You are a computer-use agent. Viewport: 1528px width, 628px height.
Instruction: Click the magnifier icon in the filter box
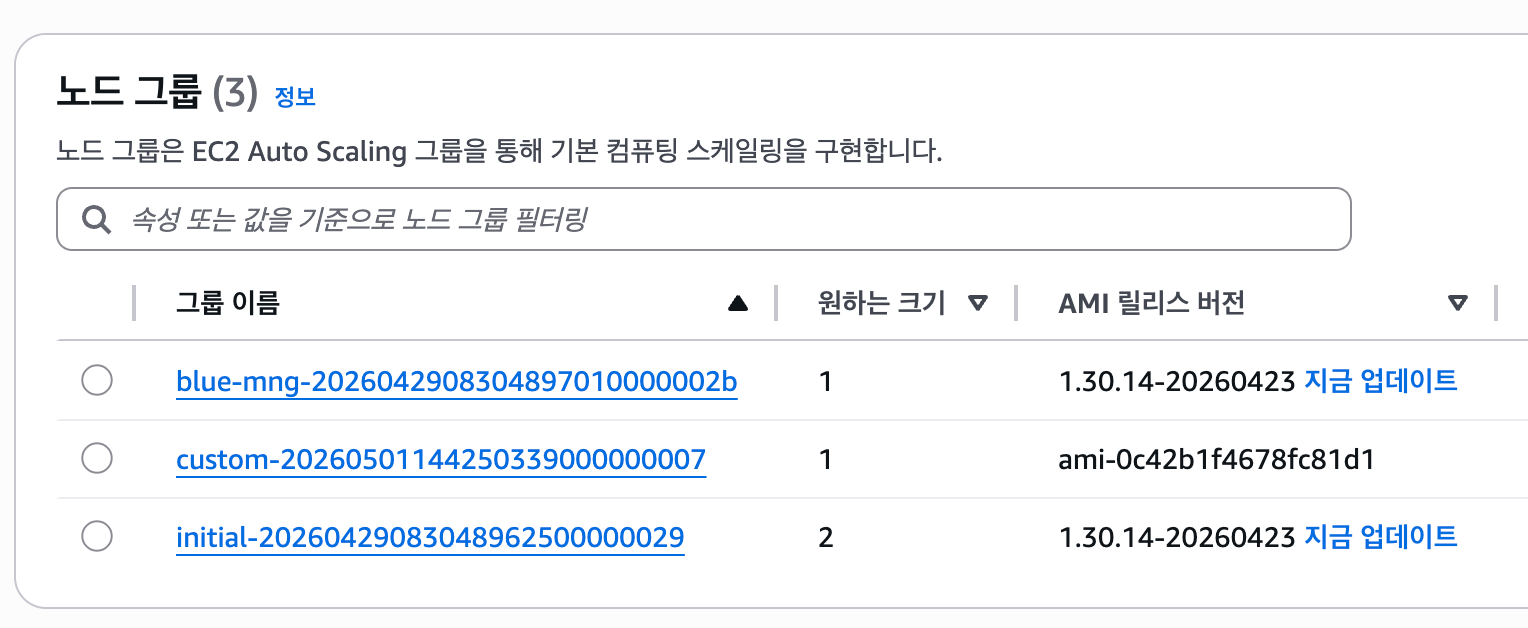[96, 219]
